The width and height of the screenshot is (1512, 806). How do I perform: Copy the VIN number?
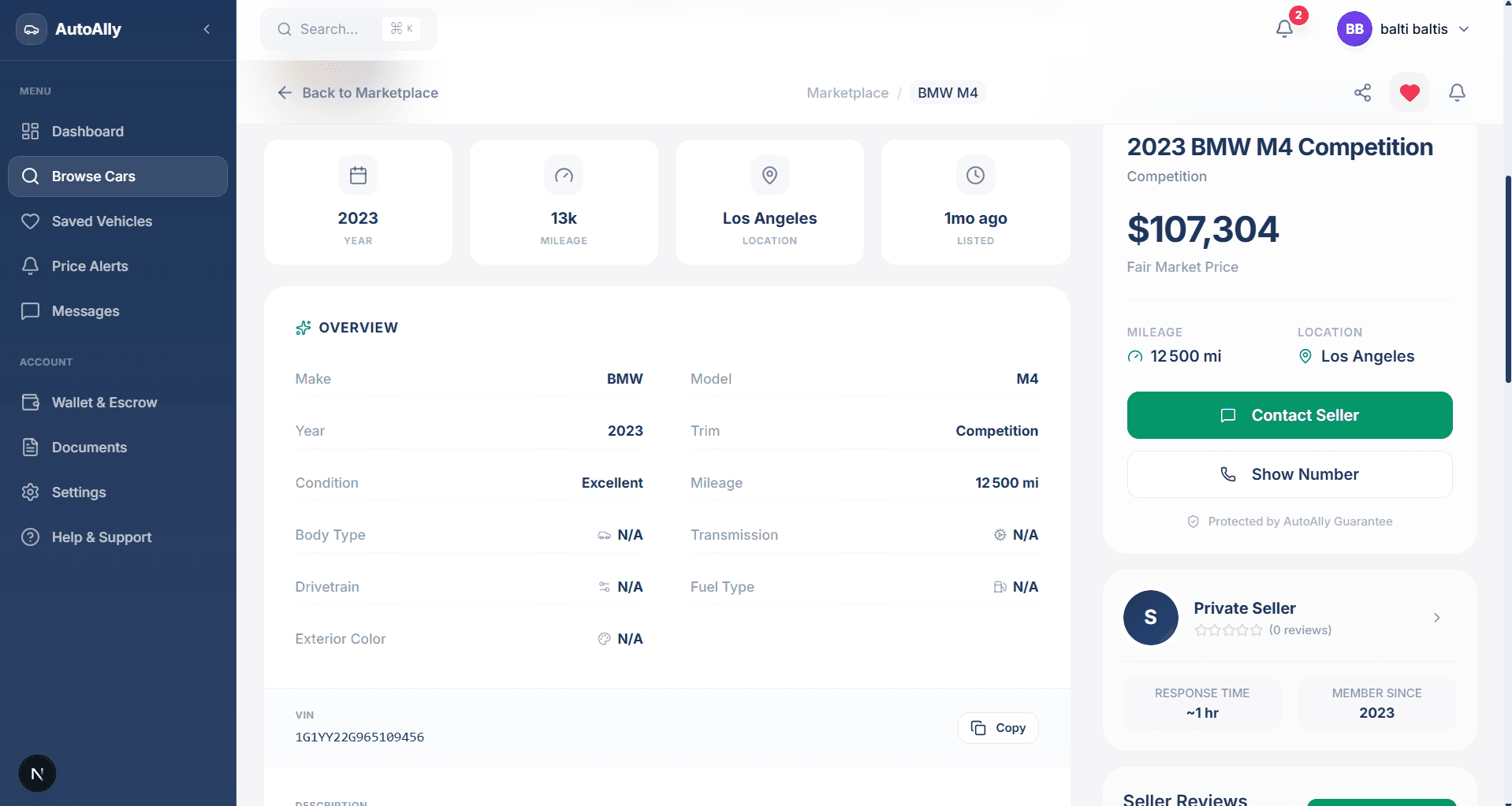click(998, 728)
